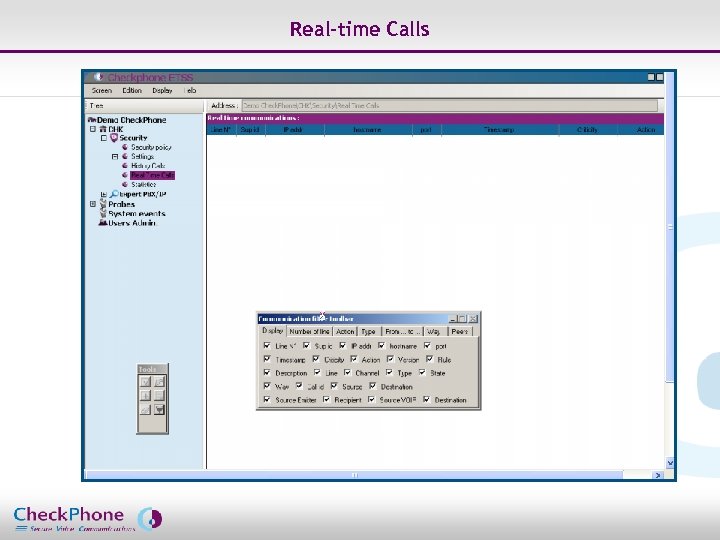Image resolution: width=720 pixels, height=540 pixels.
Task: Expand the Expert PBX/IP node
Action: click(104, 194)
